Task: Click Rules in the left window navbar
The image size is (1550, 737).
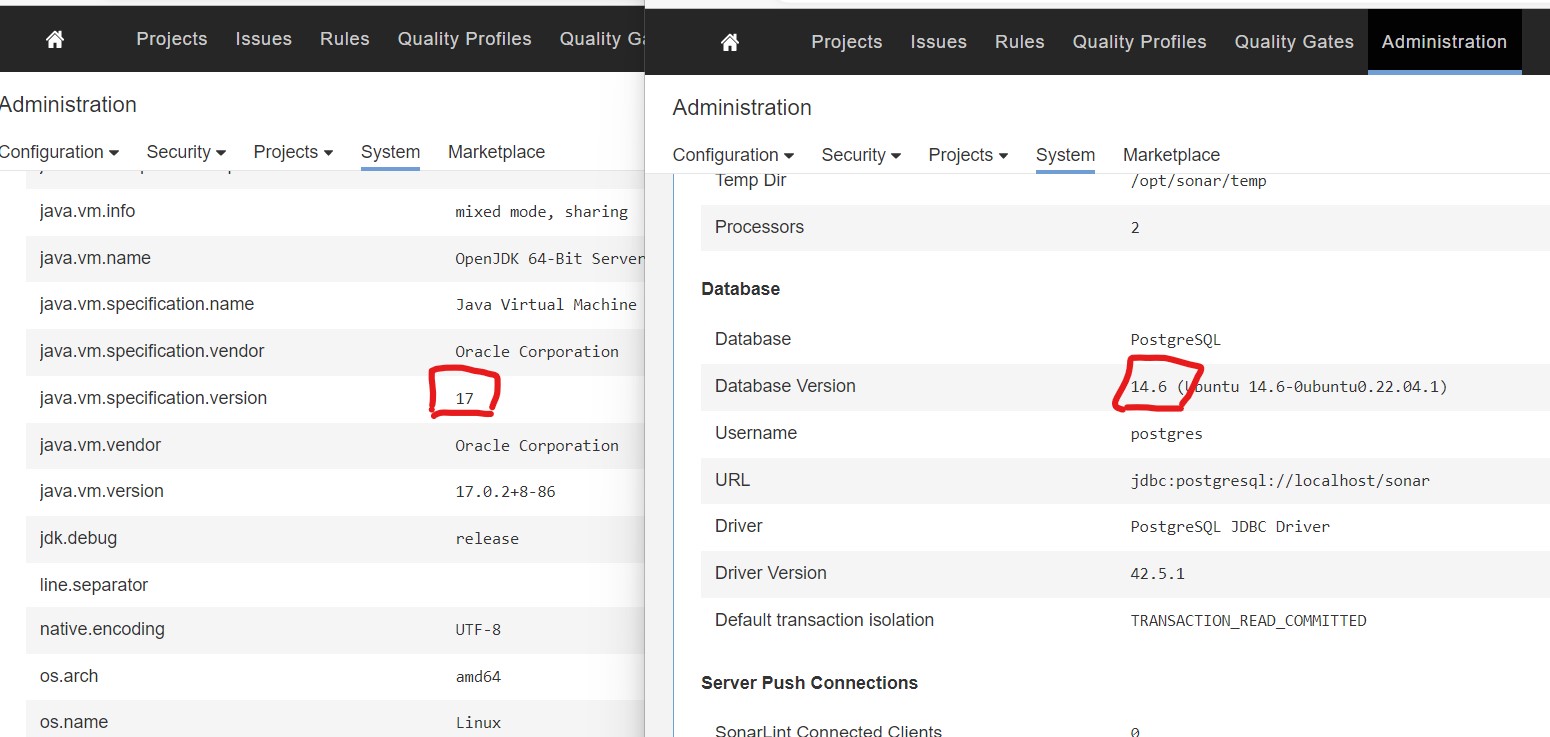Action: 344,38
